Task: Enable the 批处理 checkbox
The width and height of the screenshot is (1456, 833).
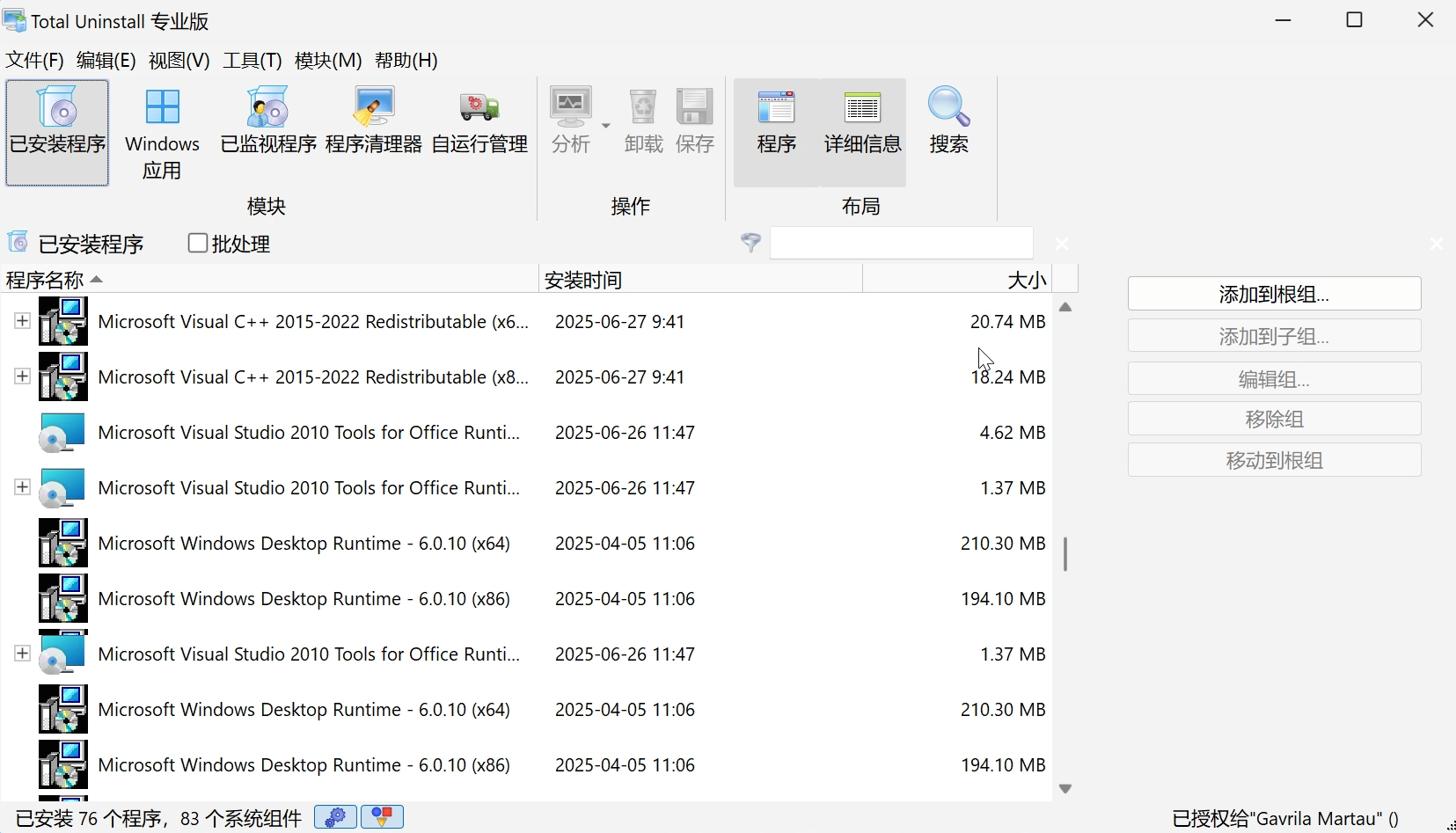Action: tap(197, 243)
